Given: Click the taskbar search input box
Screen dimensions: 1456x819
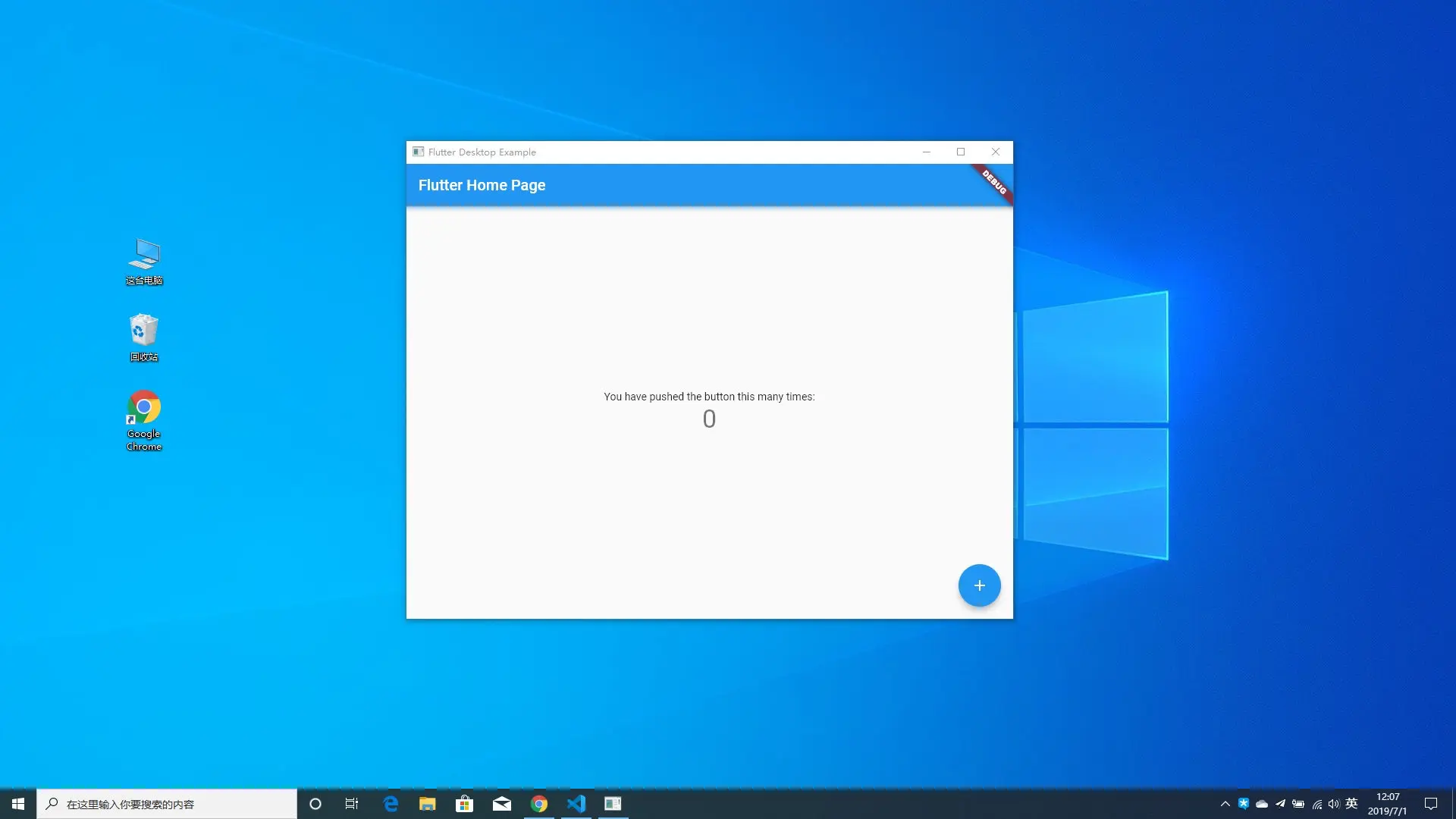Looking at the screenshot, I should point(167,804).
